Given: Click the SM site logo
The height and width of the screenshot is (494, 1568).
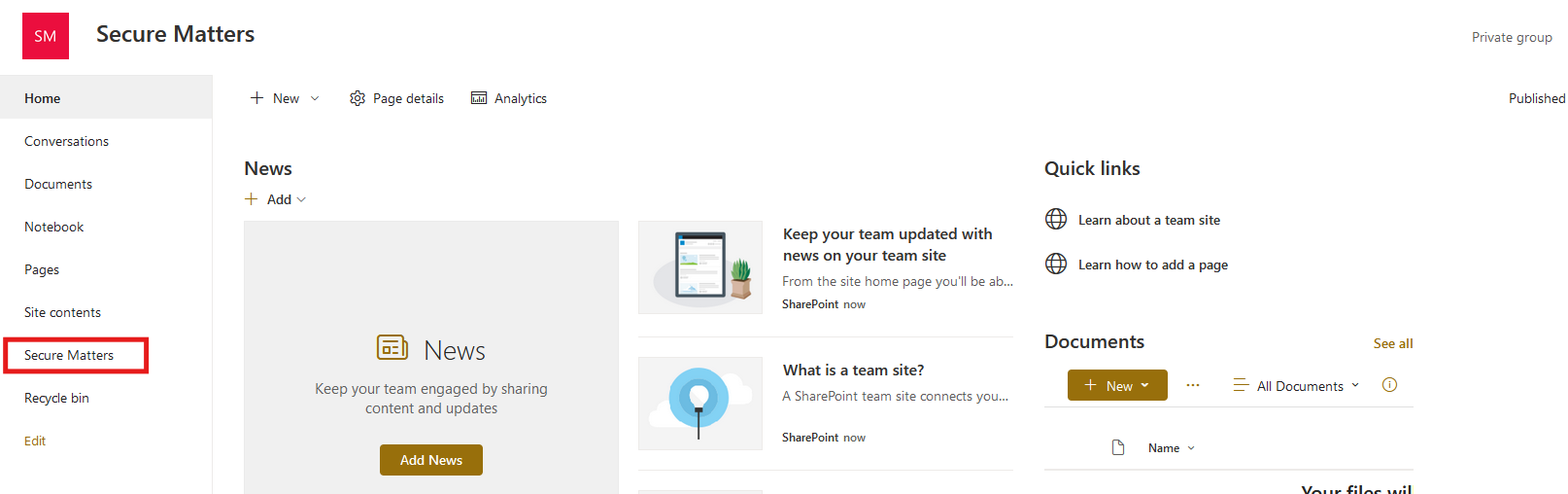Looking at the screenshot, I should (46, 36).
